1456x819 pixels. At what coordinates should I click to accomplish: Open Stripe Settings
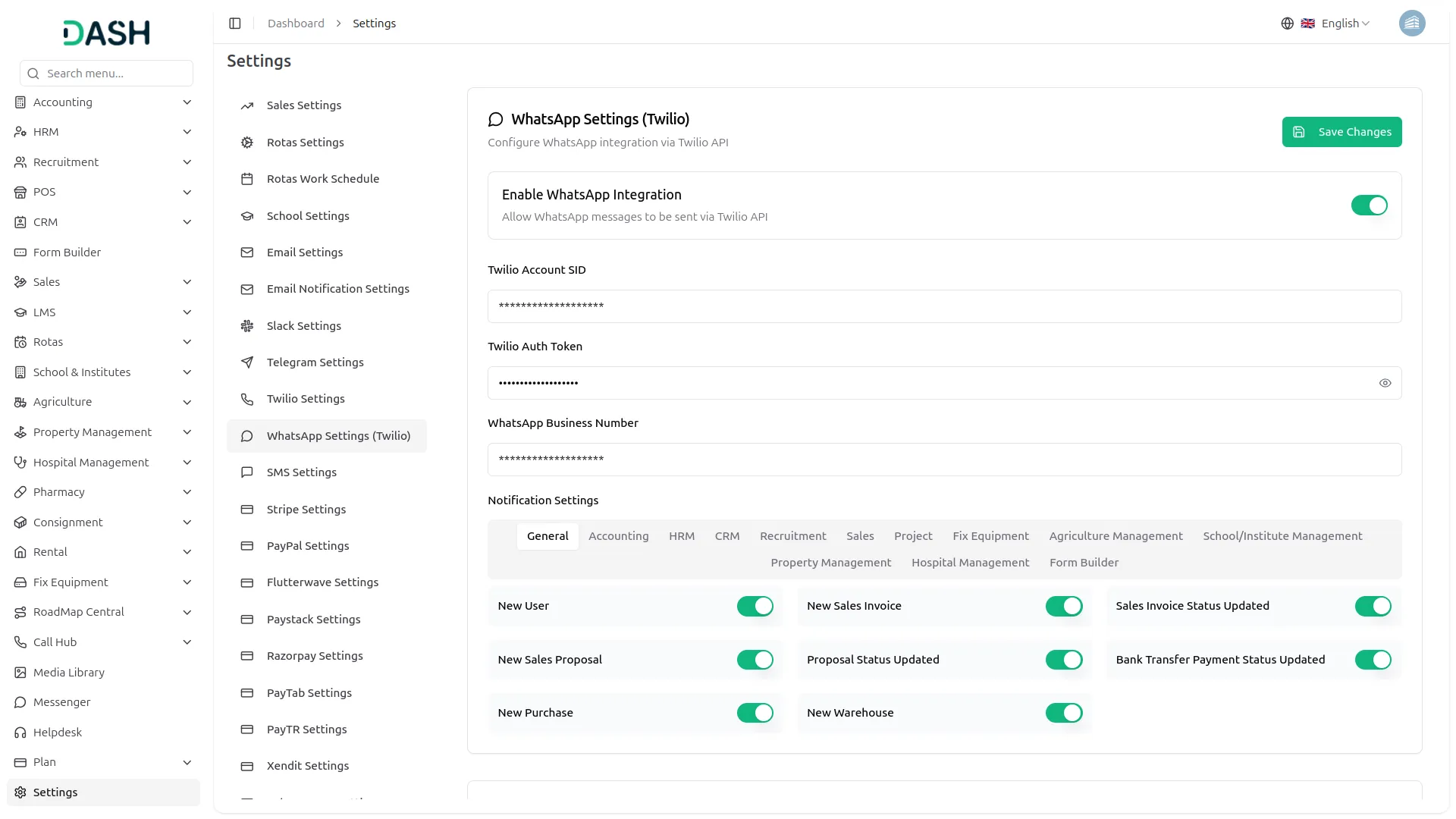305,509
